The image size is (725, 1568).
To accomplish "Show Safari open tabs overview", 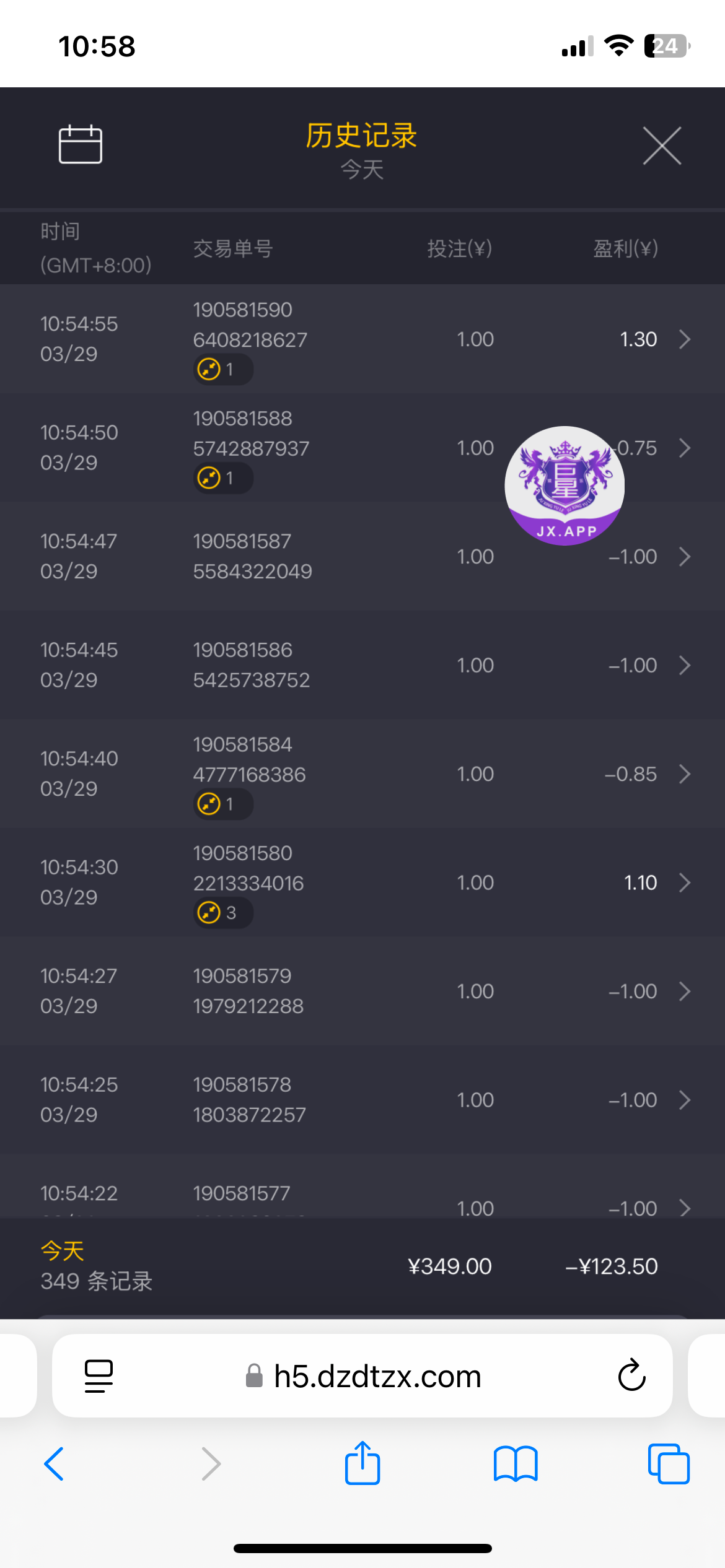I will click(668, 1463).
